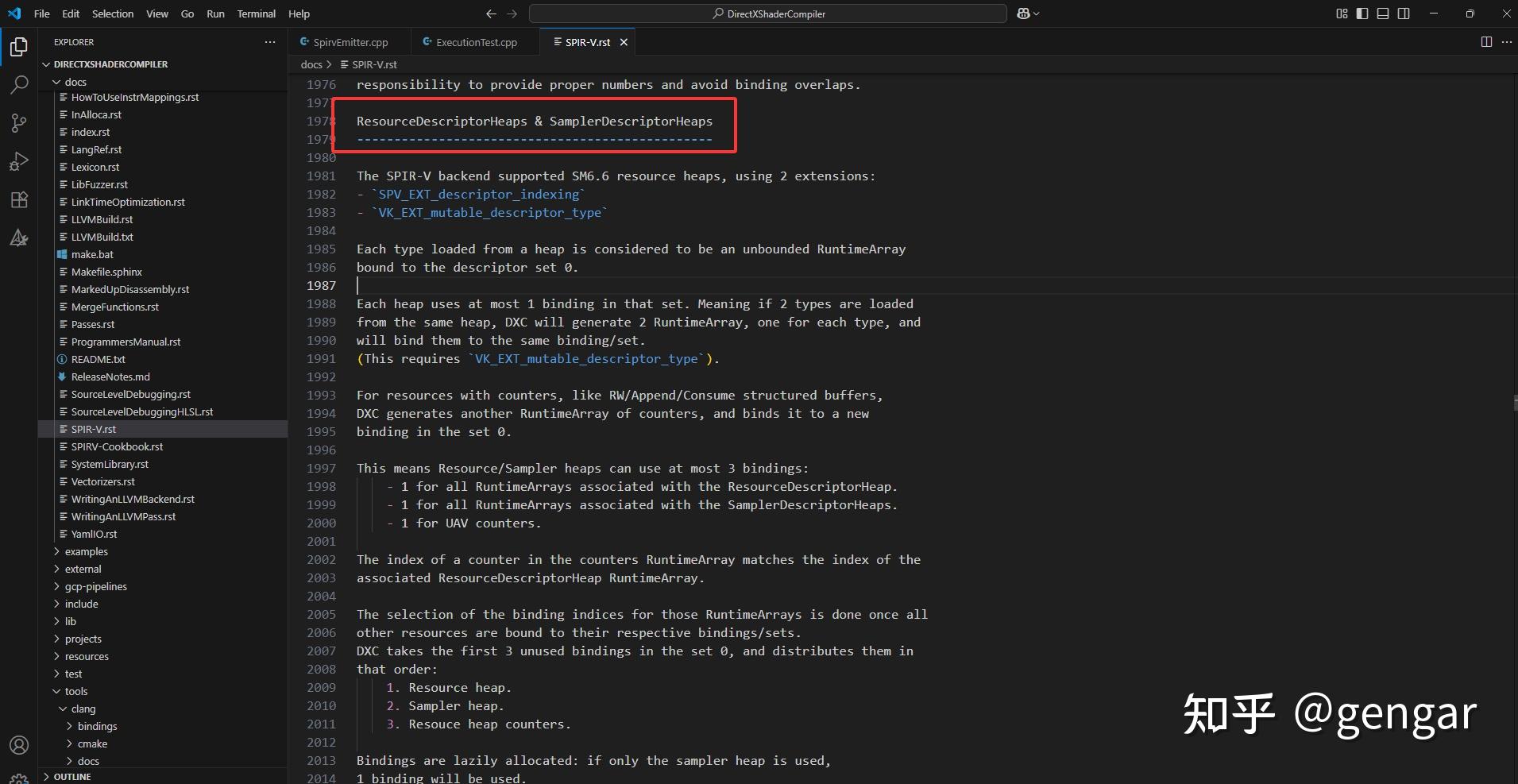Open the Extensions view icon

pos(19,199)
